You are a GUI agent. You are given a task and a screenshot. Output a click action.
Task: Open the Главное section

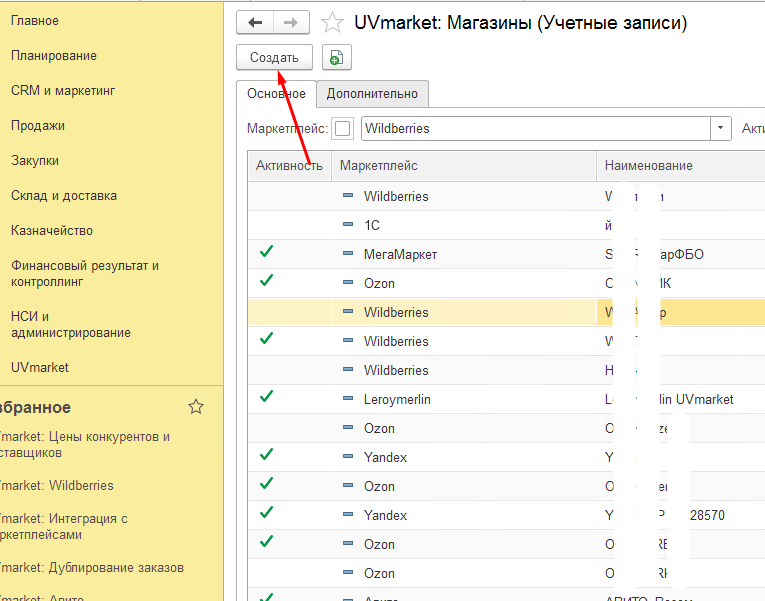pos(35,21)
